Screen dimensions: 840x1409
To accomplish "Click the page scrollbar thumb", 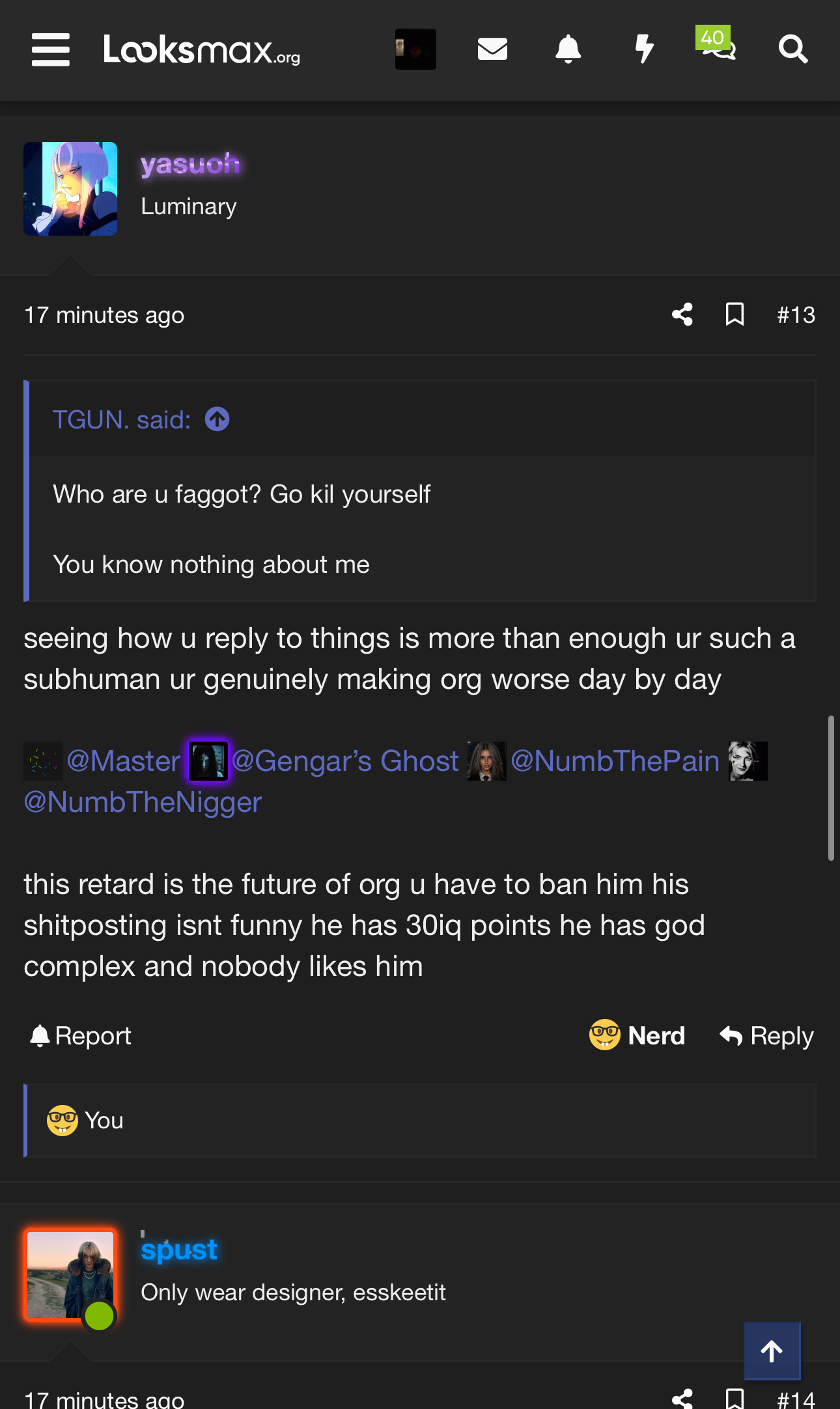I will [831, 788].
